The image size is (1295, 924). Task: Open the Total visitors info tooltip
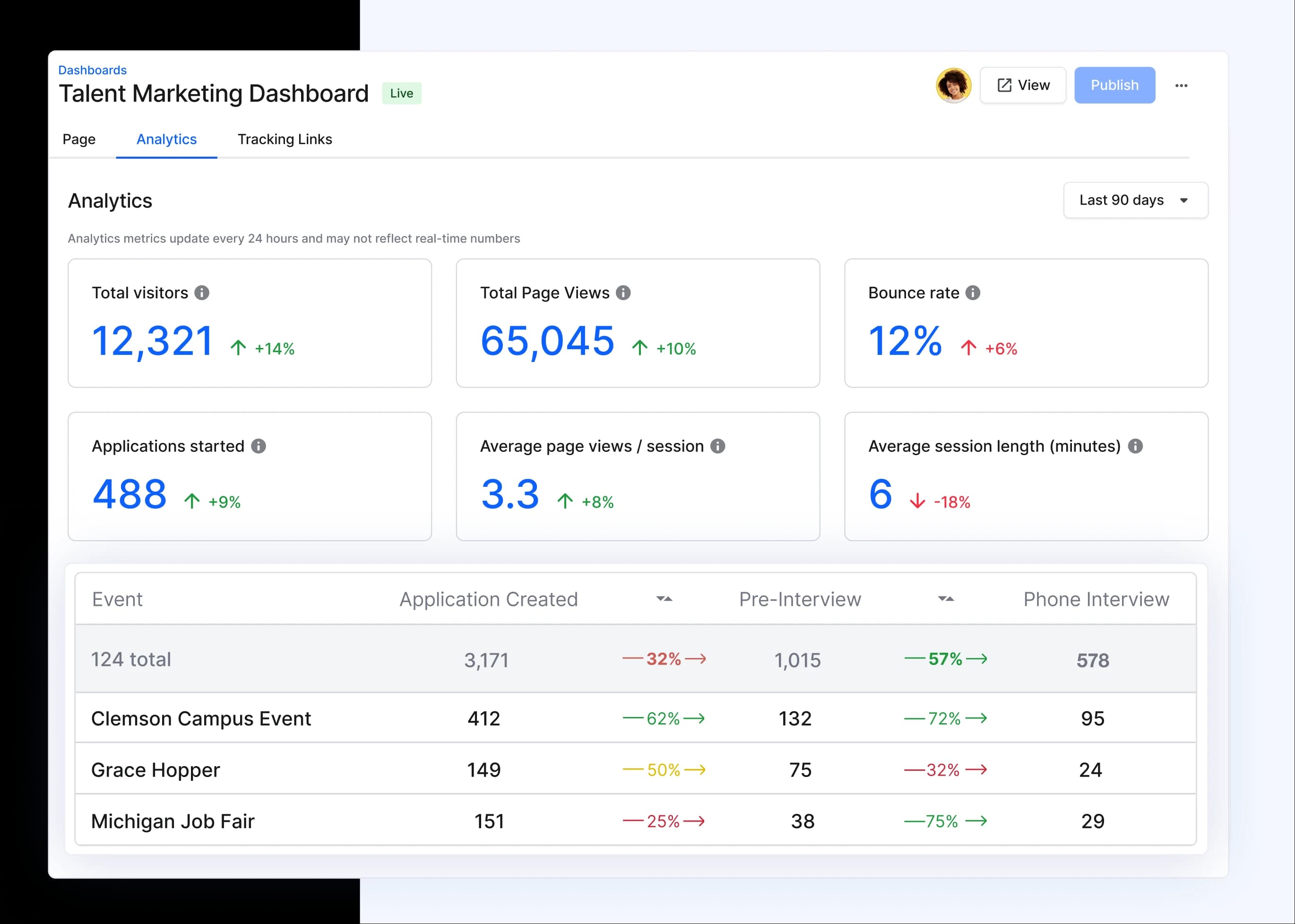click(203, 293)
